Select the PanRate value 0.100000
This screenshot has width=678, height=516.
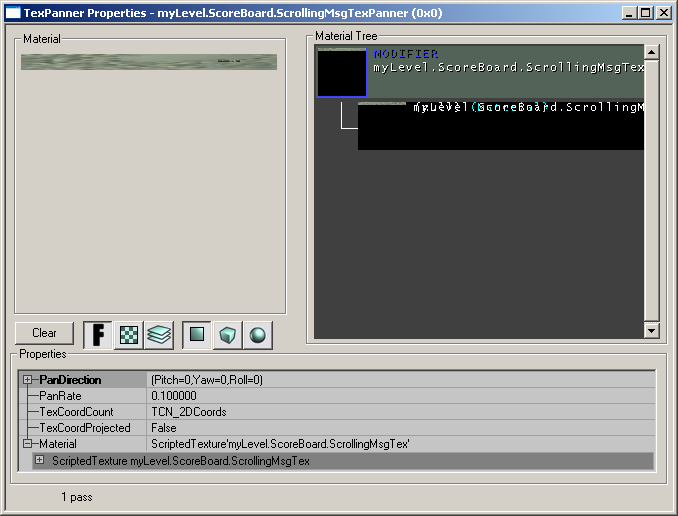click(401, 396)
